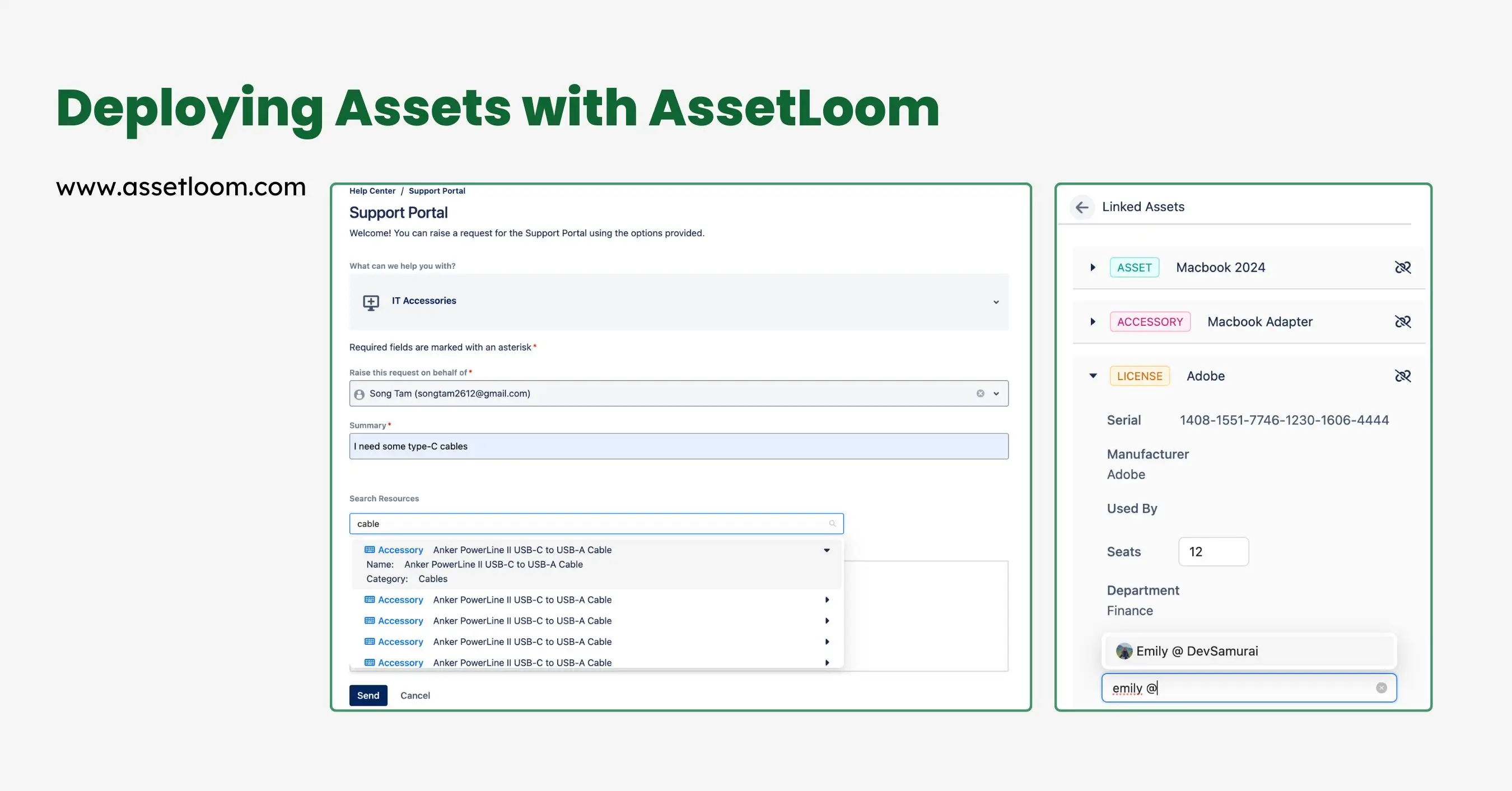This screenshot has width=1512, height=791.
Task: Collapse the Adobe license details
Action: click(x=1093, y=376)
